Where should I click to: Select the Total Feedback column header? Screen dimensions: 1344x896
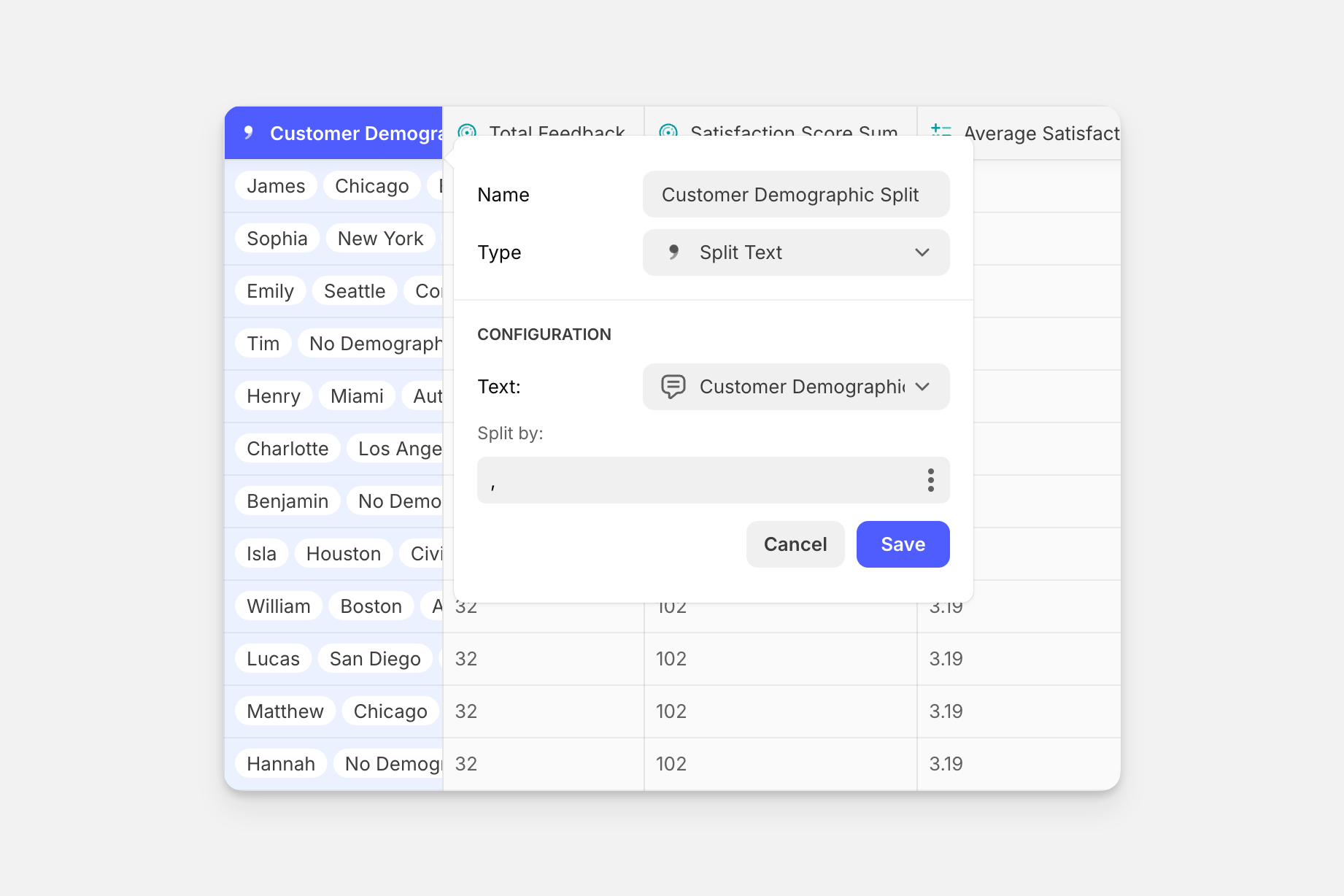tap(544, 121)
